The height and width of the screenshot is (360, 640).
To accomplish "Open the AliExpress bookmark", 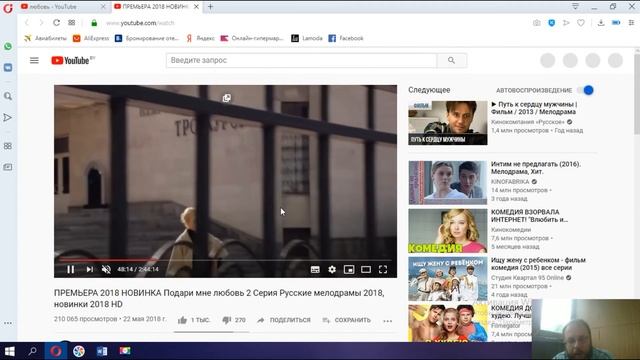I will pyautogui.click(x=91, y=38).
